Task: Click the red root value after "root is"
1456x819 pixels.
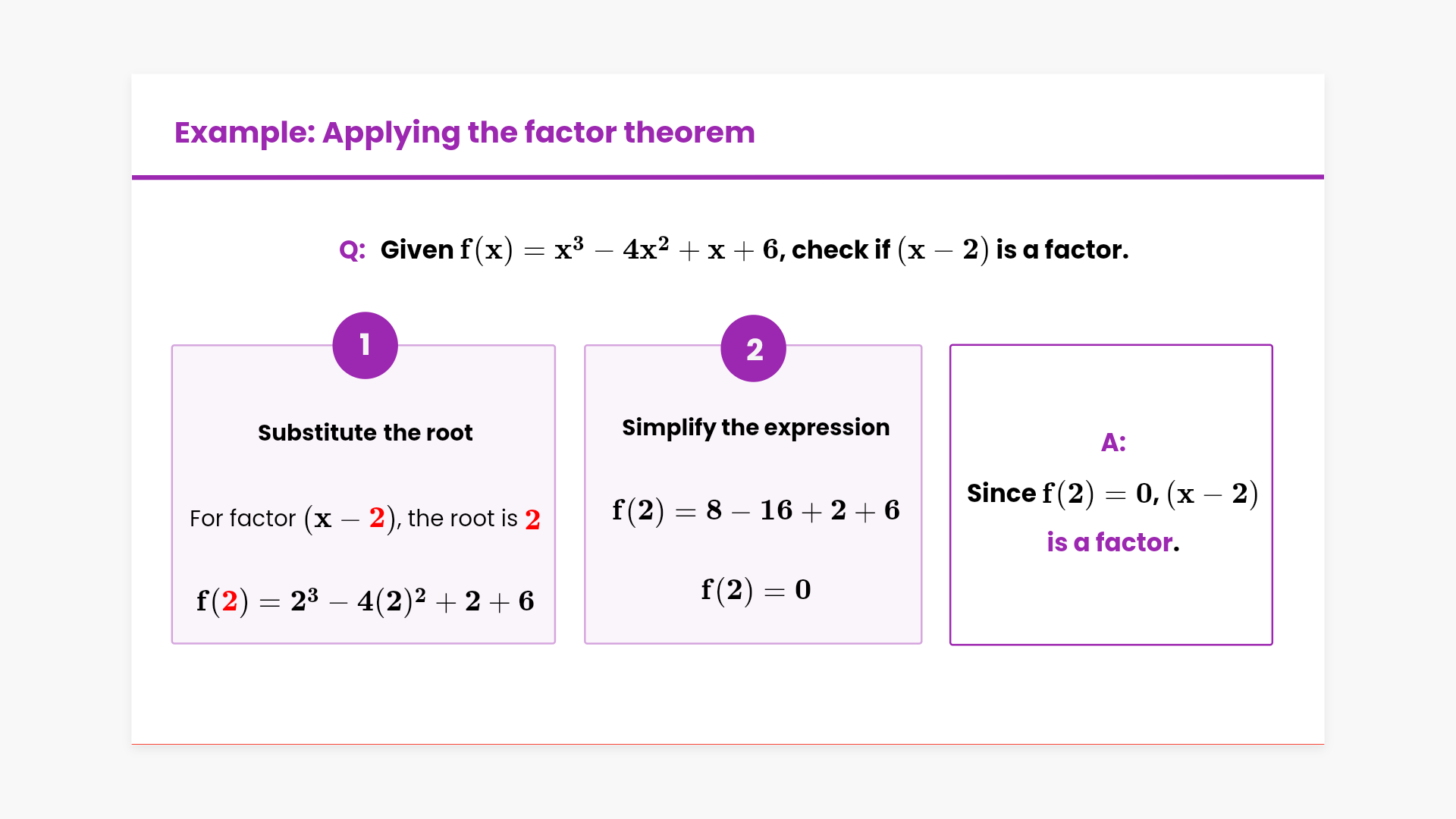Action: (x=532, y=519)
